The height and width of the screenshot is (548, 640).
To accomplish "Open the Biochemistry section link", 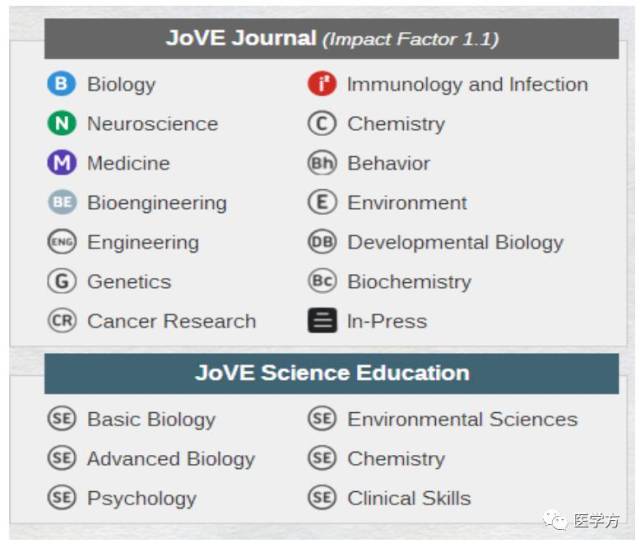I will click(409, 282).
